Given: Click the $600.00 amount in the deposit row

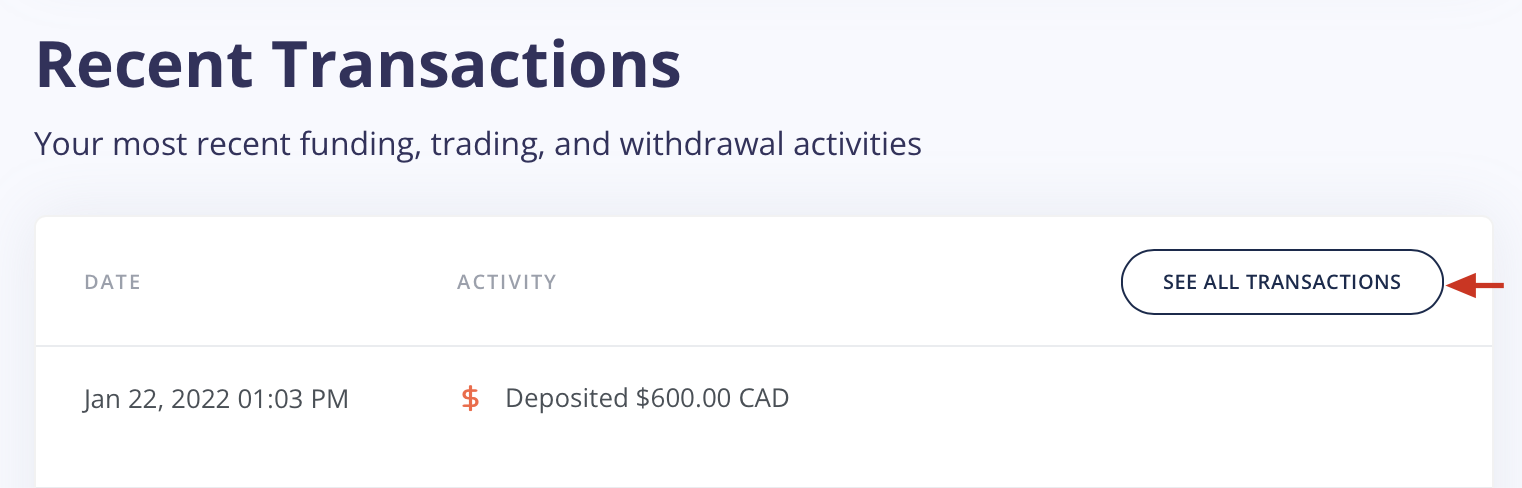Looking at the screenshot, I should click(683, 399).
